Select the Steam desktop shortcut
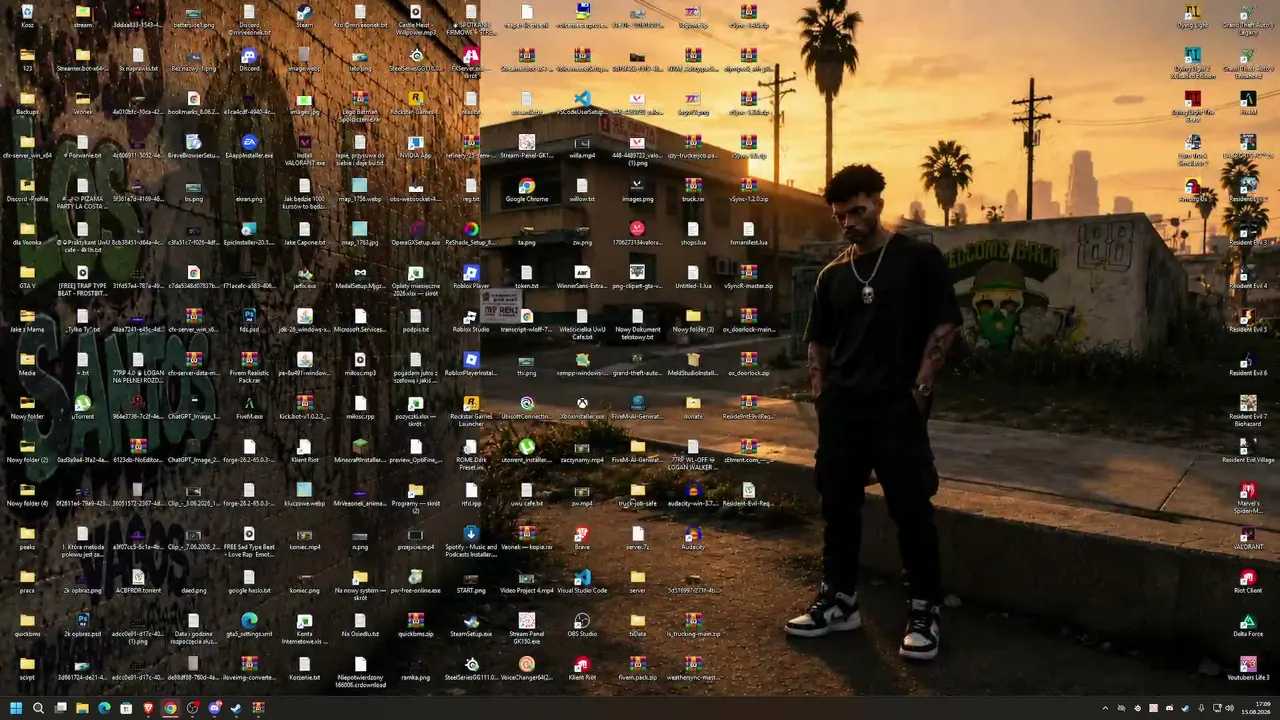This screenshot has width=1280, height=720. tap(304, 16)
